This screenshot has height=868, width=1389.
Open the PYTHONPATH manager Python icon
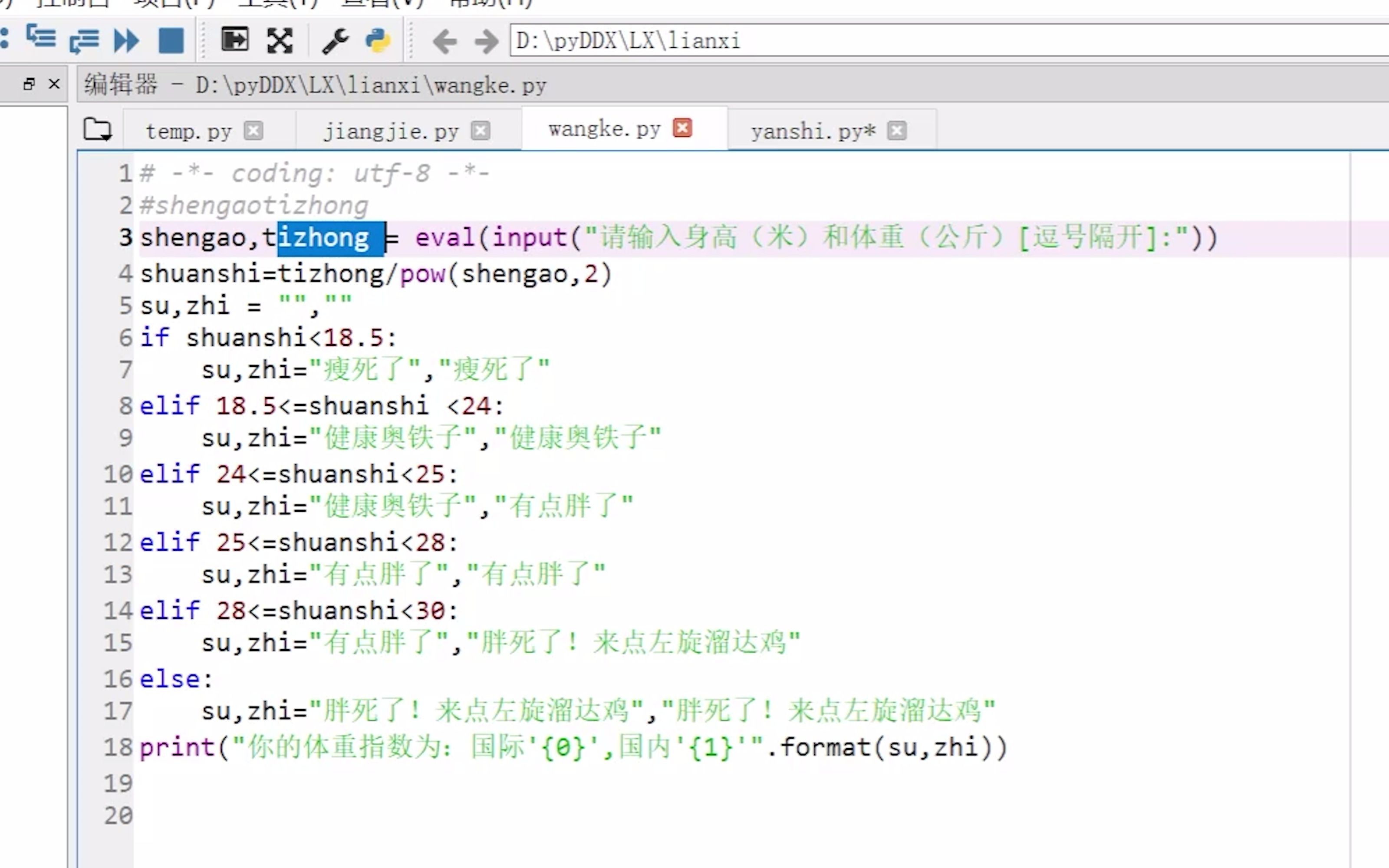(378, 40)
